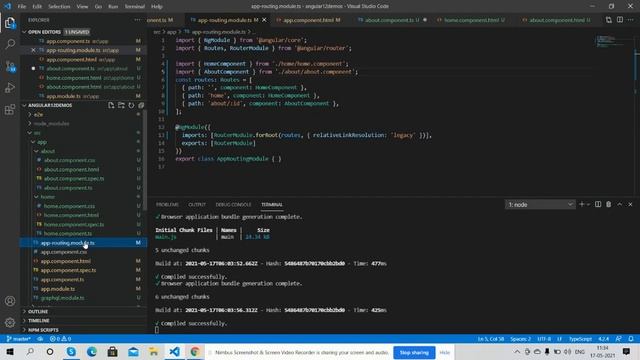This screenshot has height=360, width=640.
Task: Open app.module.ts in file tree
Action: coord(58,289)
